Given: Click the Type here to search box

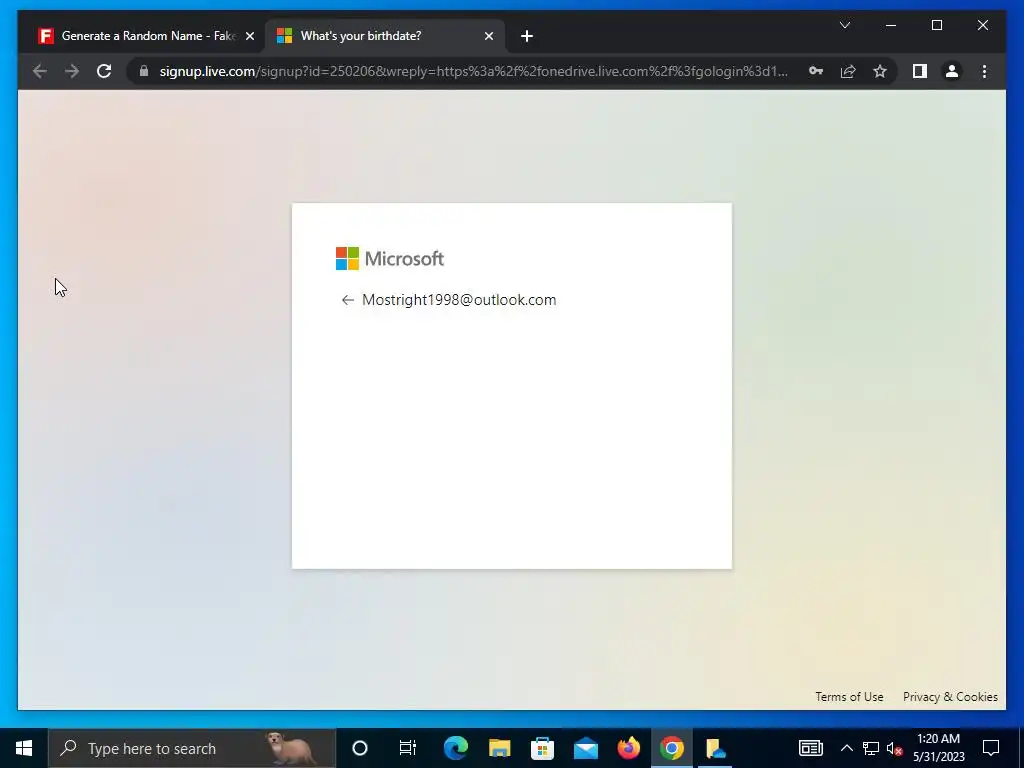Looking at the screenshot, I should click(192, 748).
